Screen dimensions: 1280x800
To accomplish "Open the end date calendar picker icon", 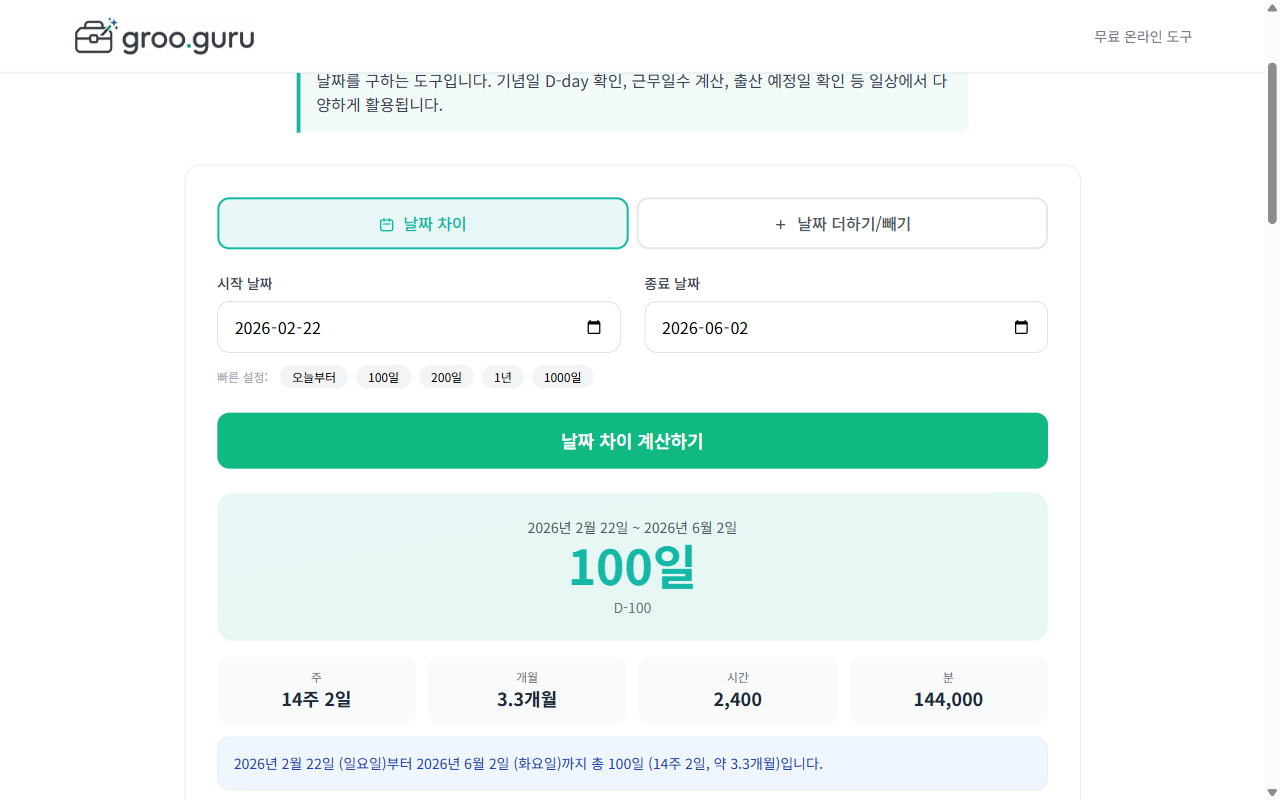I will pyautogui.click(x=1021, y=327).
